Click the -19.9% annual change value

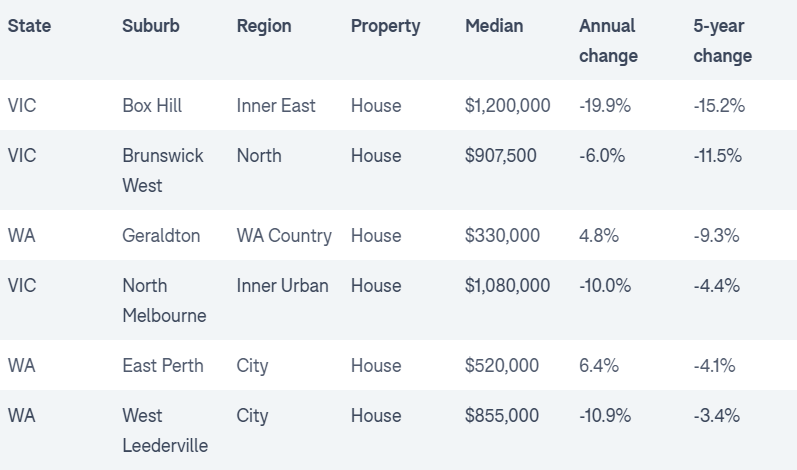point(605,106)
